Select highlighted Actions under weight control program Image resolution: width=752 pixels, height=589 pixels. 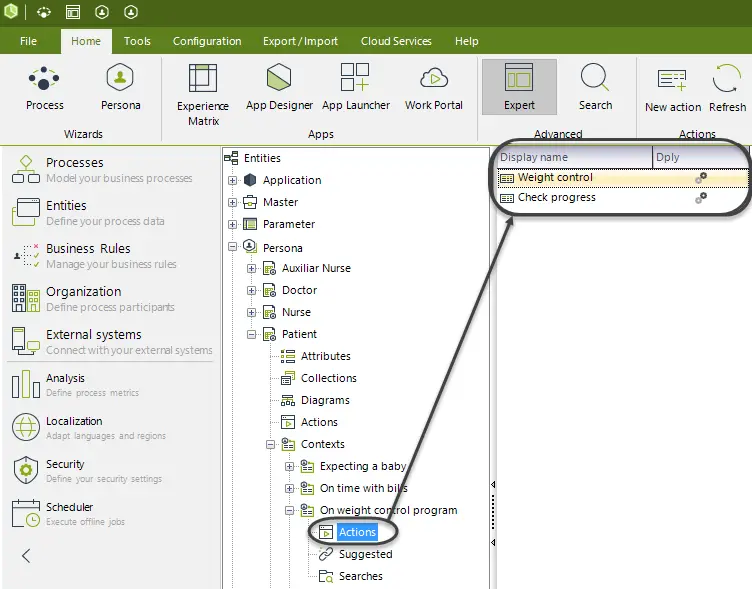click(357, 532)
